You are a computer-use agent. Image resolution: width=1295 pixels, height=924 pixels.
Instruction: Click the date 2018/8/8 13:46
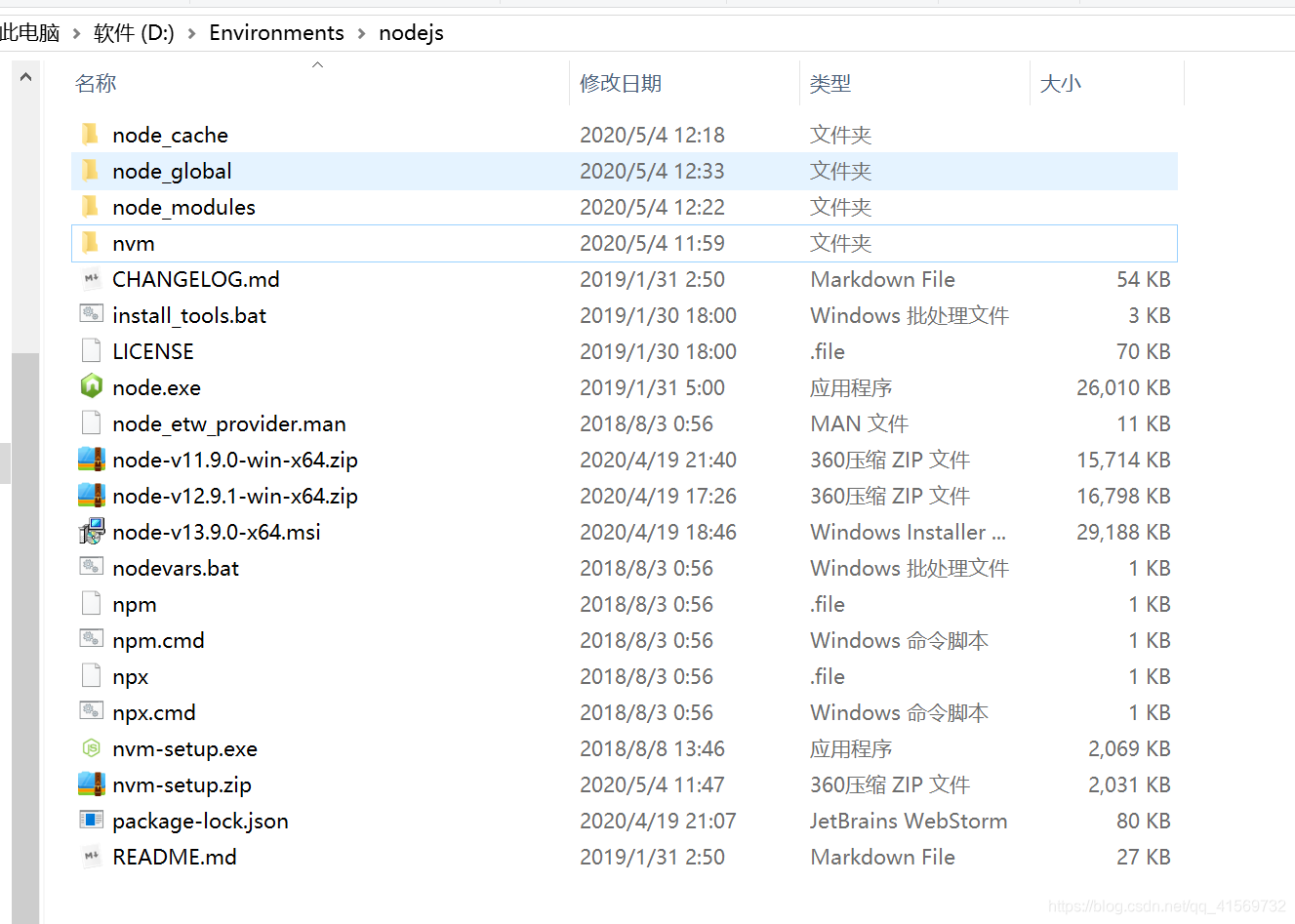pos(652,748)
